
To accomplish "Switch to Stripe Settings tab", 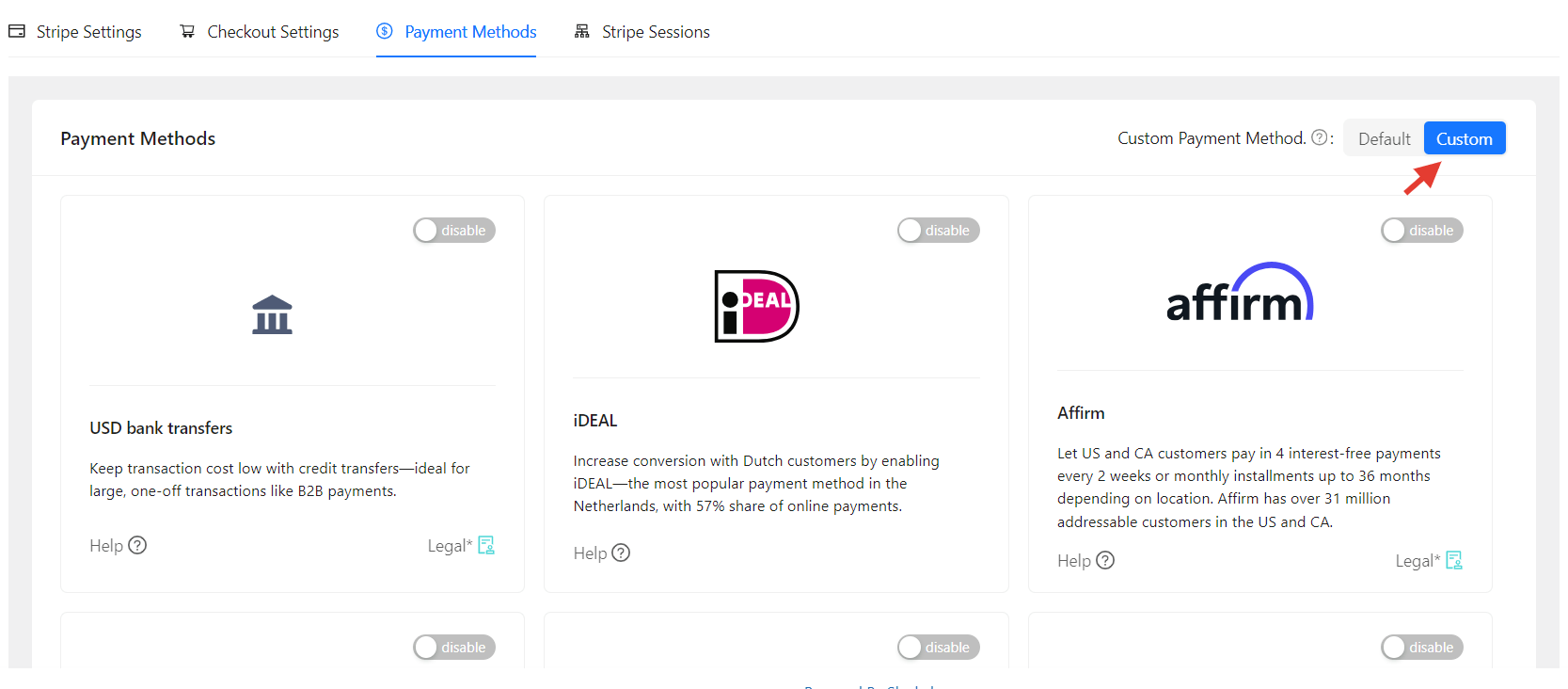I will (75, 32).
